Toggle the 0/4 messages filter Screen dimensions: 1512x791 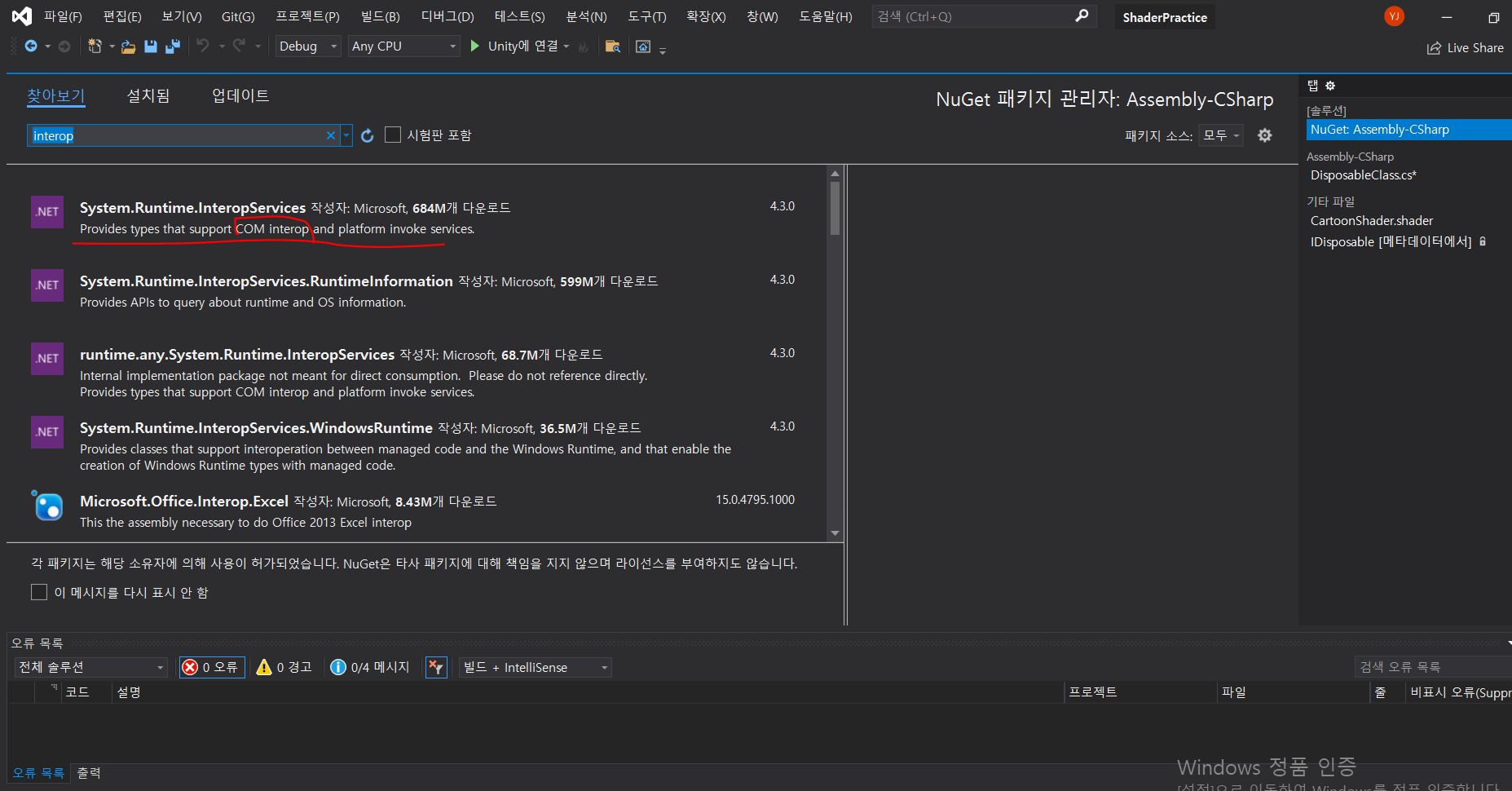(369, 667)
